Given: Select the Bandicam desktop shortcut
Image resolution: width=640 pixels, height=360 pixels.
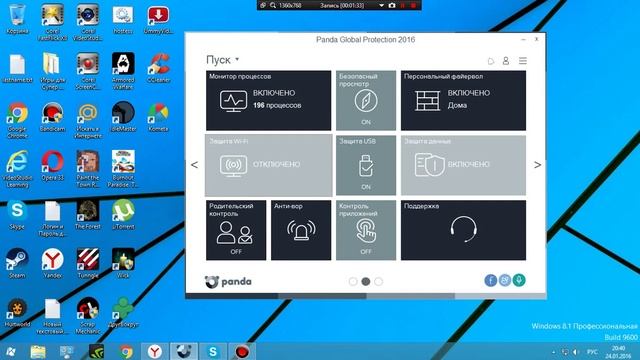Looking at the screenshot, I should coord(53,116).
